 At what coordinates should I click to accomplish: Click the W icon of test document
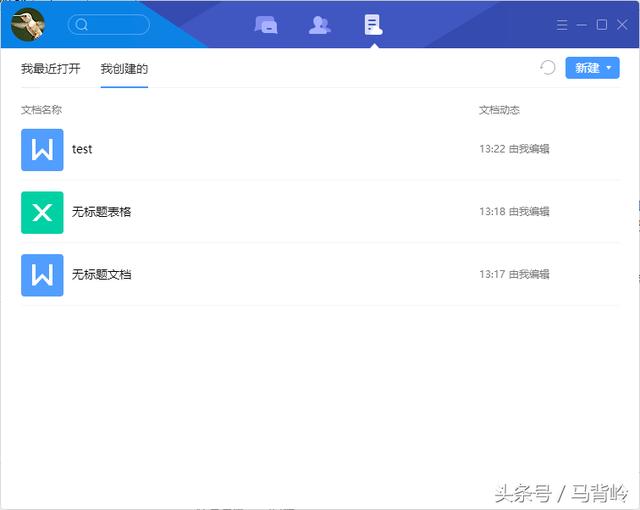click(x=42, y=150)
